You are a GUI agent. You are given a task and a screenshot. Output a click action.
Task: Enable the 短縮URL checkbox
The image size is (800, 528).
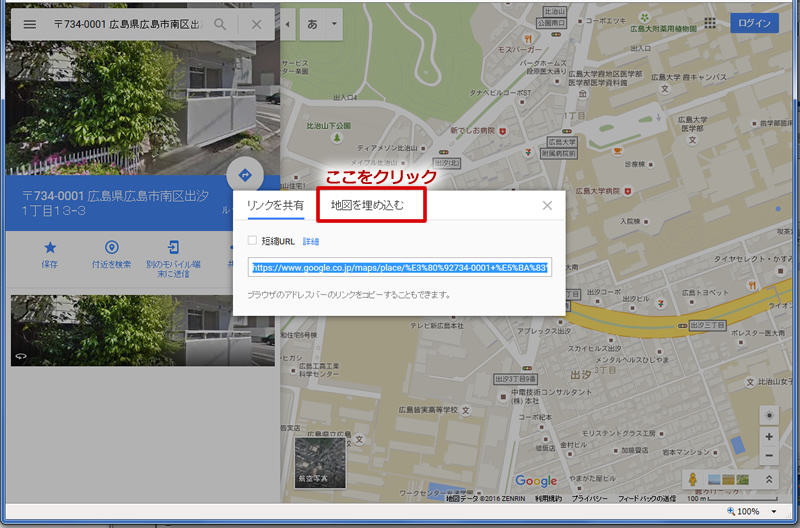[252, 241]
